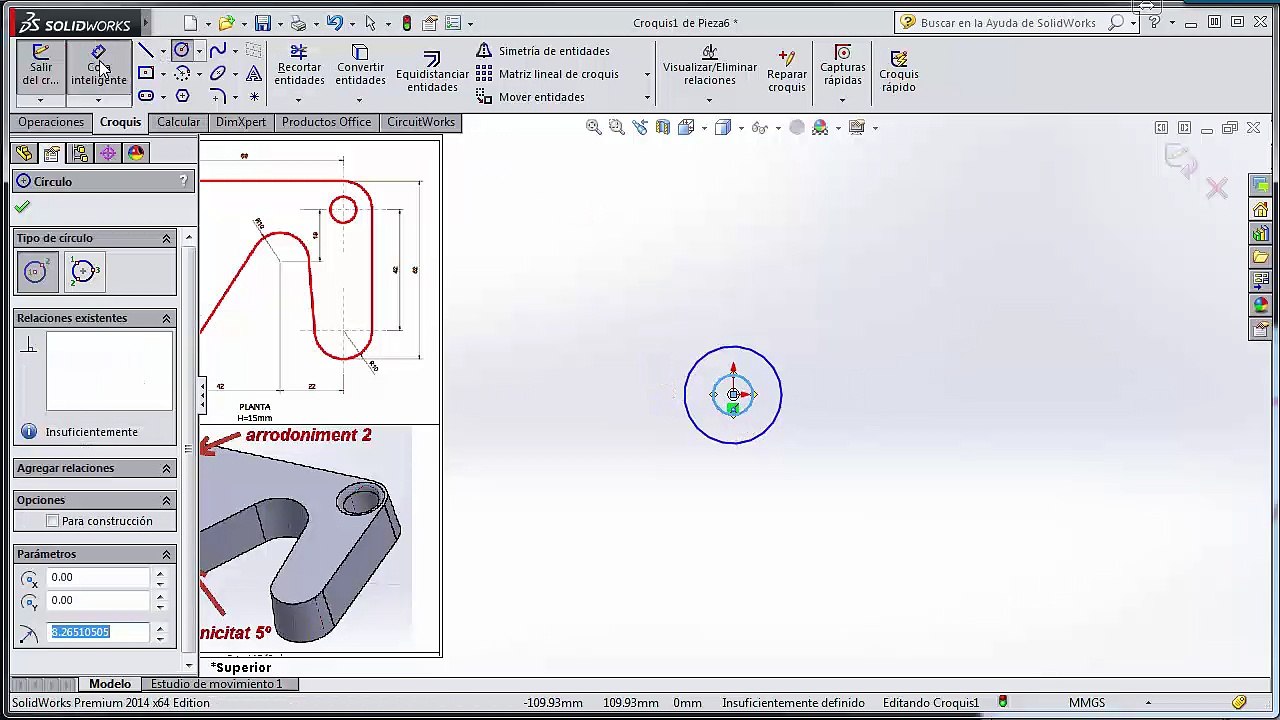Select the Polygon sketch tool
Screen dimensions: 1280x720
point(182,96)
